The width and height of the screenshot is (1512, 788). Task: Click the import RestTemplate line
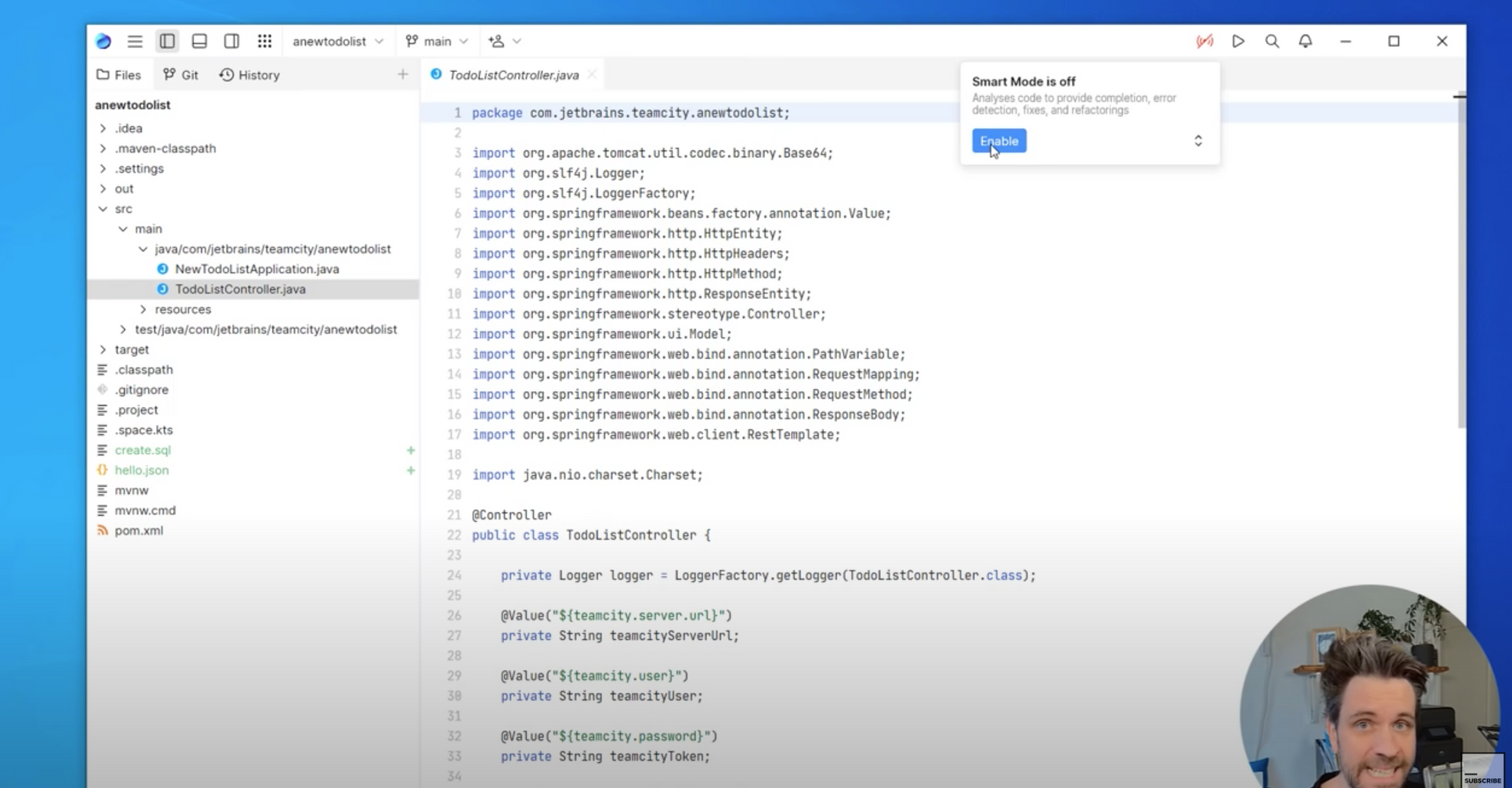[x=656, y=434]
